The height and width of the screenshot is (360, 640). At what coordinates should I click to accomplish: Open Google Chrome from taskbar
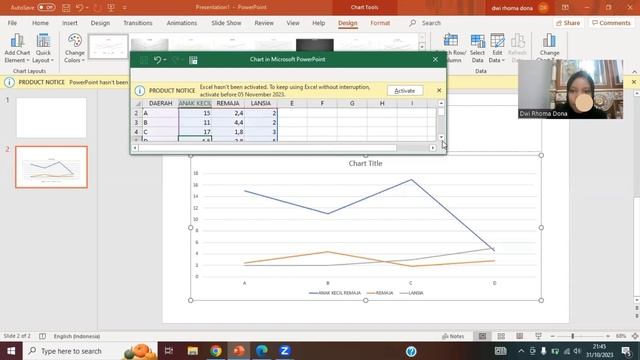click(x=216, y=351)
